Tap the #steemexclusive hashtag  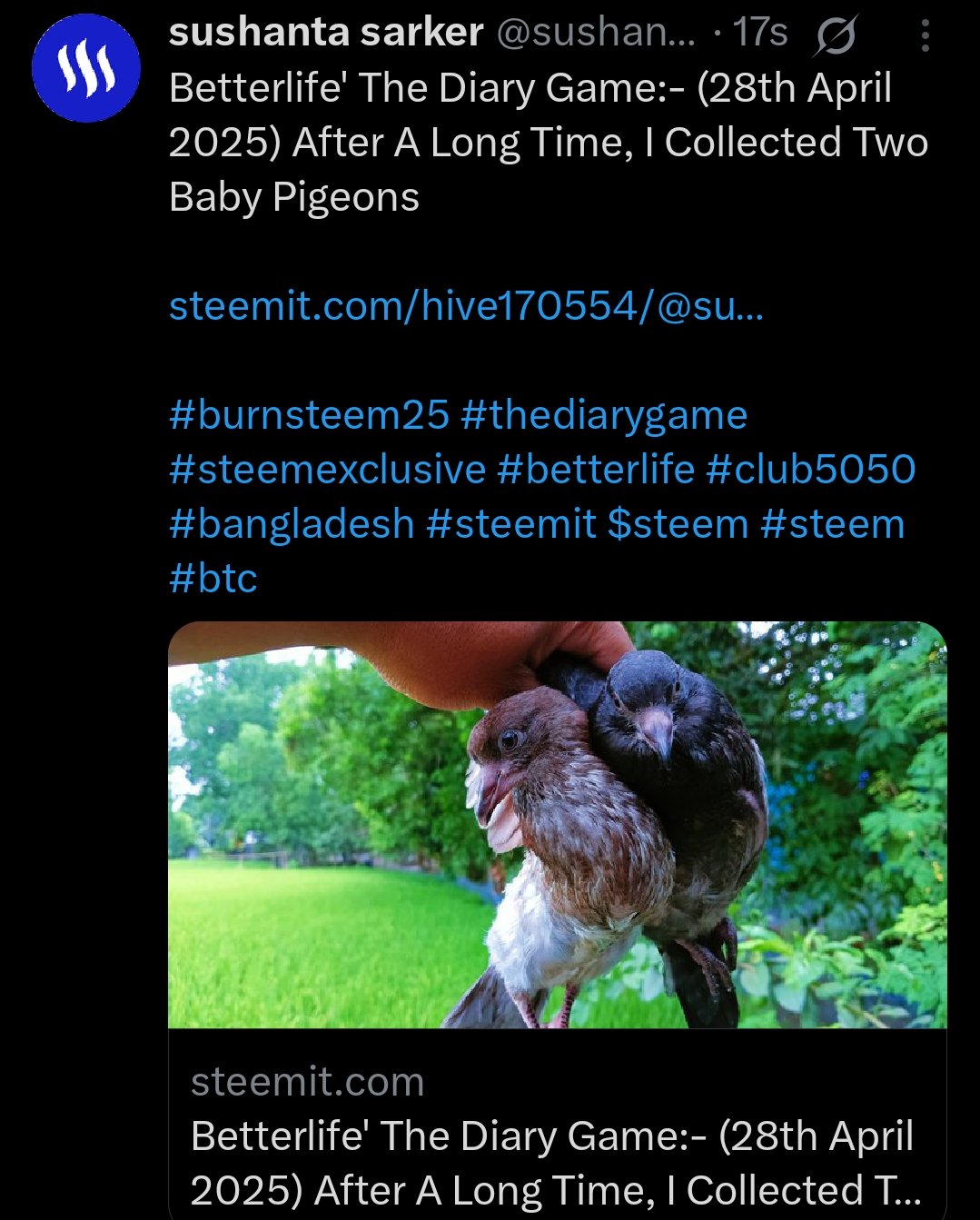click(328, 470)
